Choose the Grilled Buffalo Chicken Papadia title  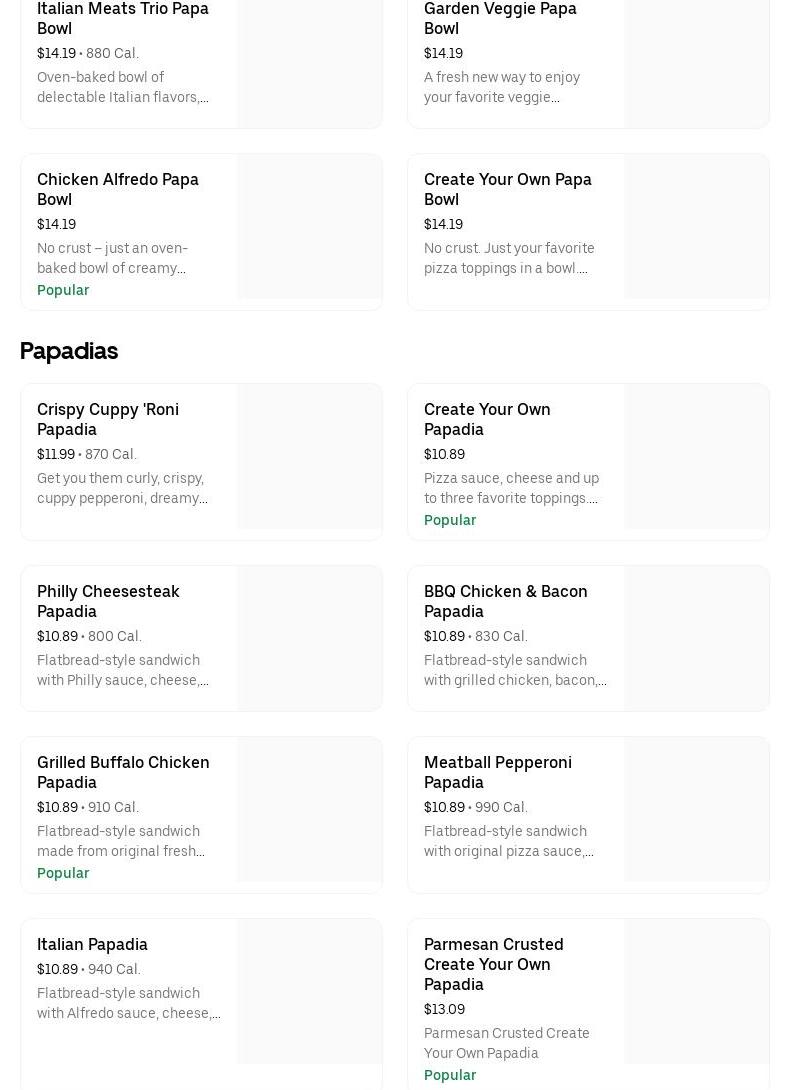(x=123, y=772)
